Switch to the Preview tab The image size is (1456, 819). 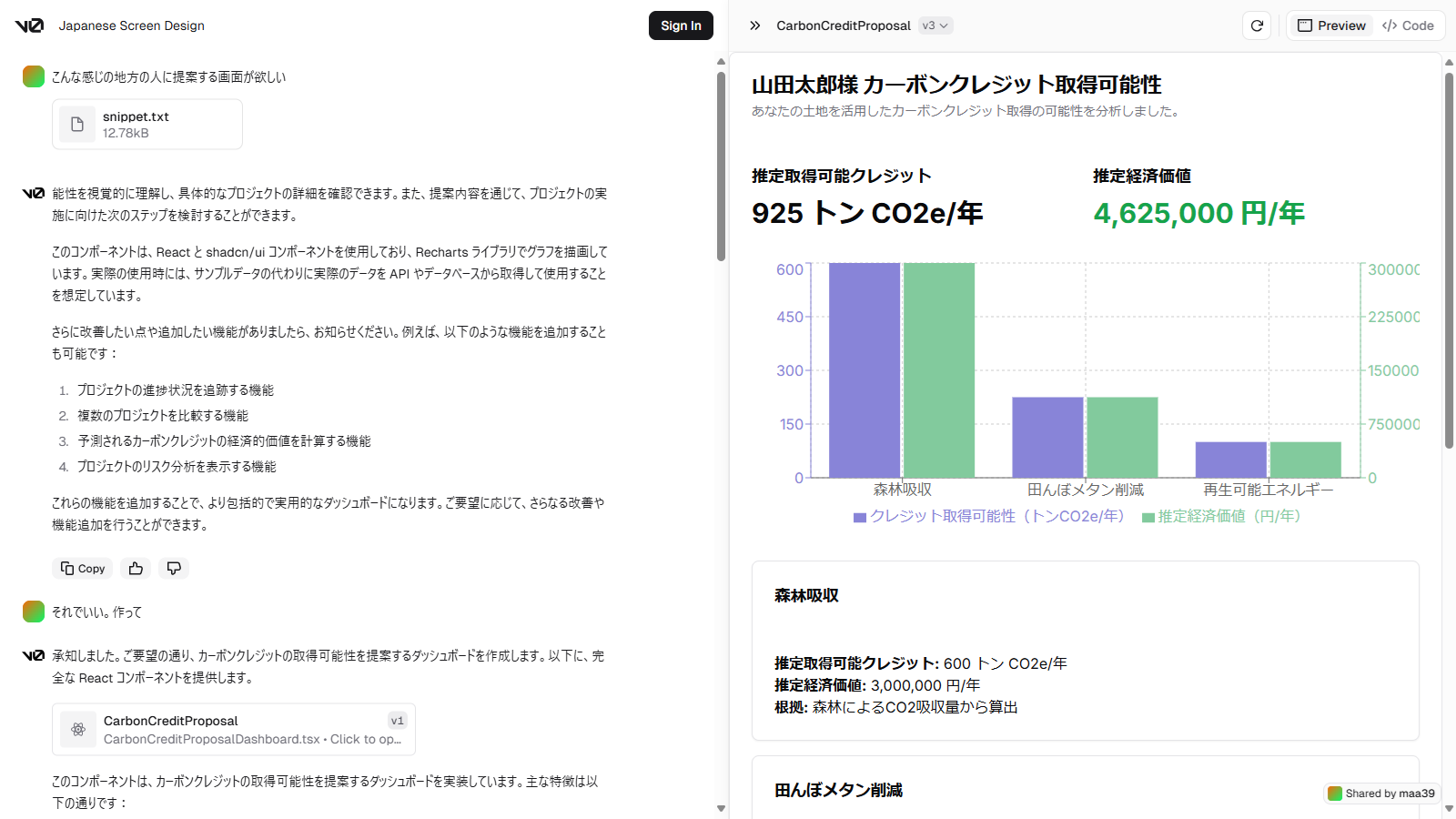coord(1331,25)
